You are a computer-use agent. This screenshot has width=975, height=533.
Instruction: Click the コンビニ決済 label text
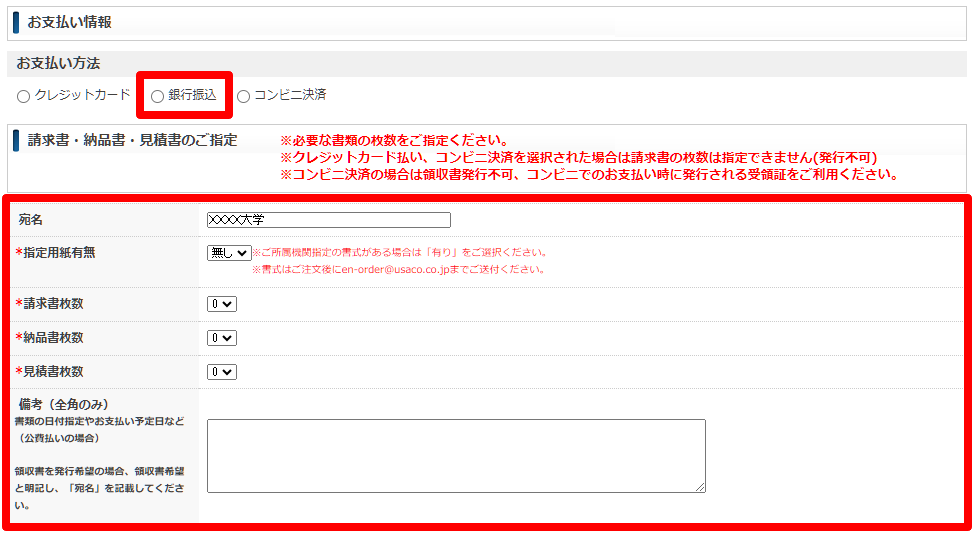point(290,96)
